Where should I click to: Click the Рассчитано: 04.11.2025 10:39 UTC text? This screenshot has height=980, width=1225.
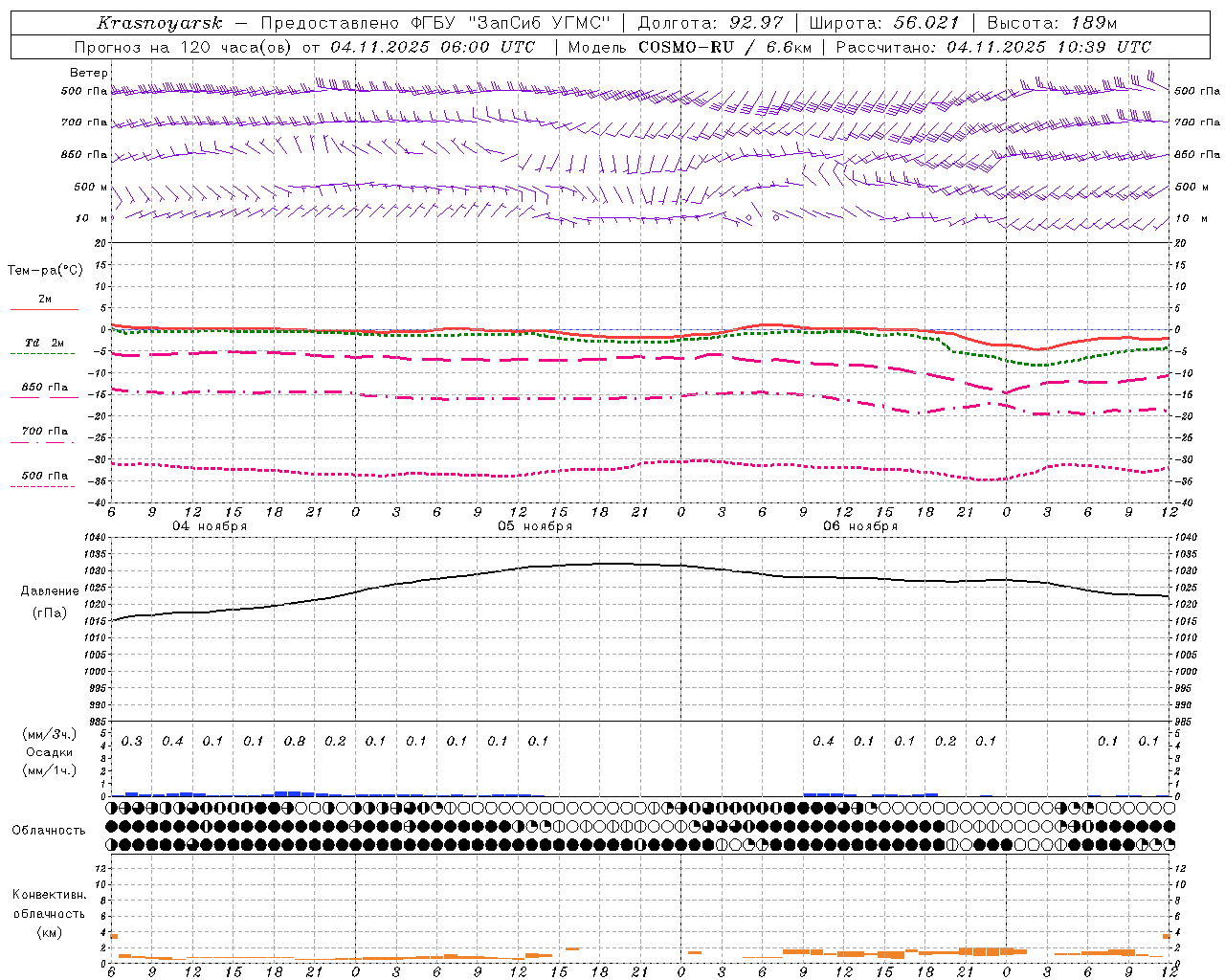(x=993, y=47)
